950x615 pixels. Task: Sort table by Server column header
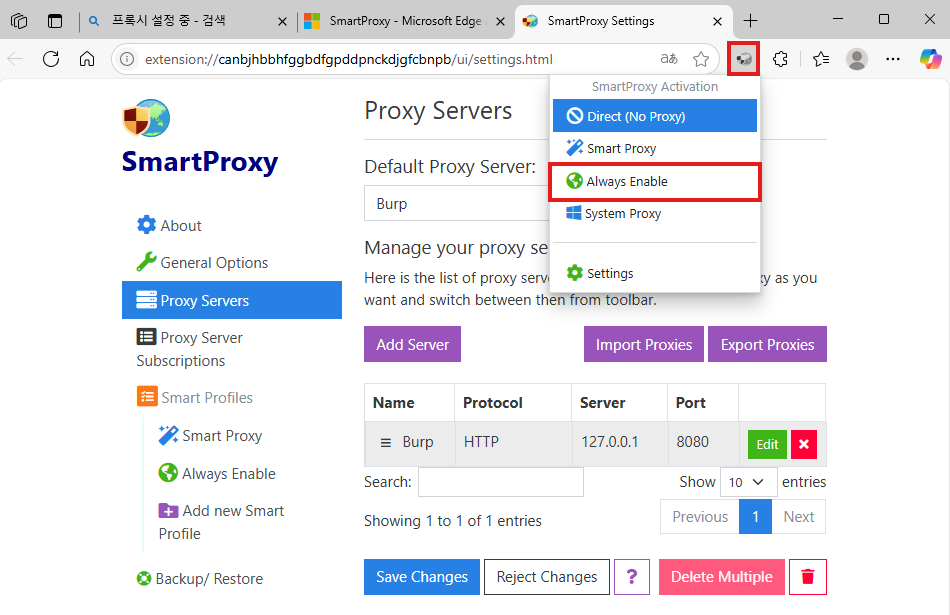(620, 403)
